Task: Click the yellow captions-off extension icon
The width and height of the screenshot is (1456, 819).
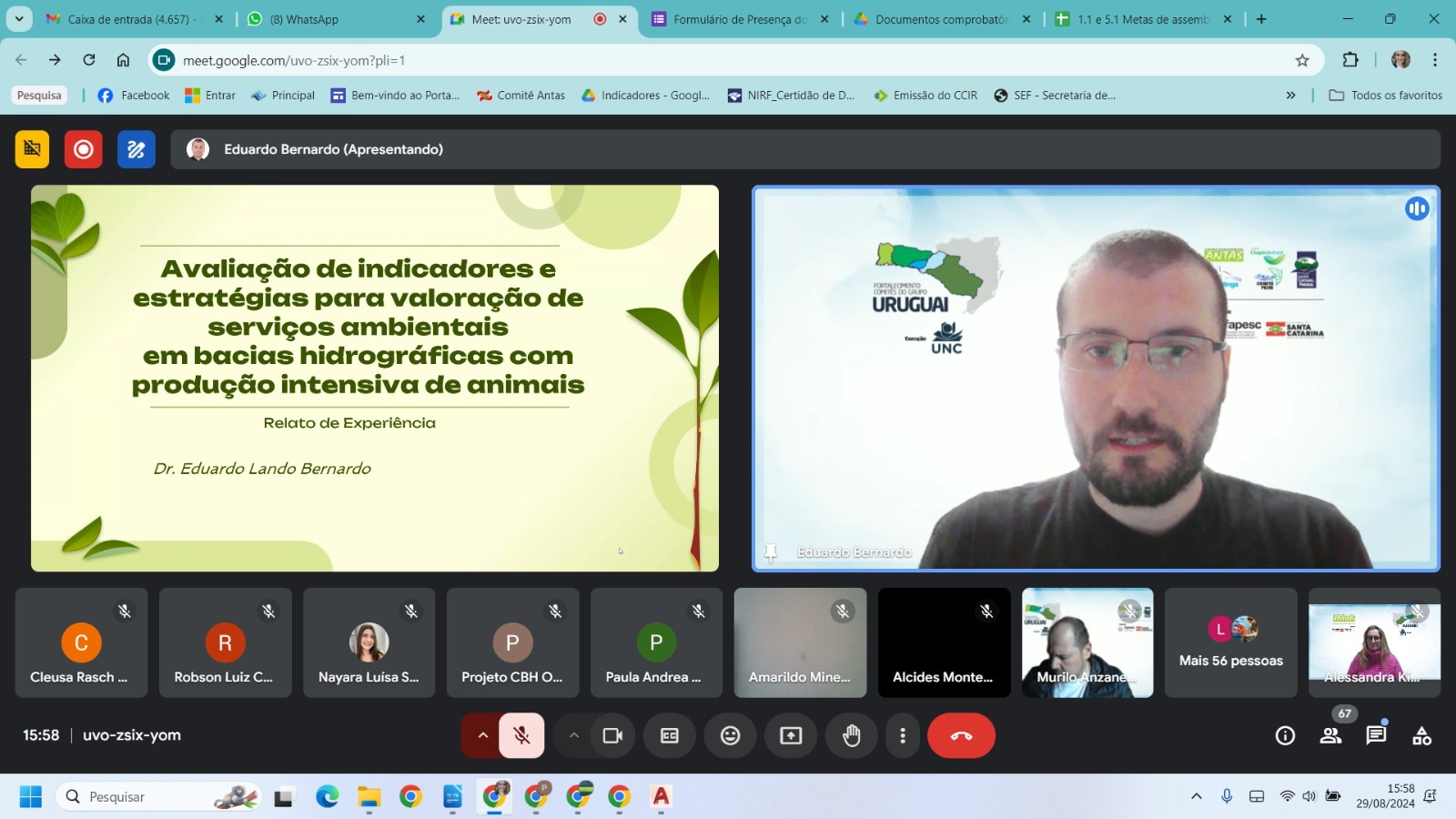Action: [x=32, y=149]
